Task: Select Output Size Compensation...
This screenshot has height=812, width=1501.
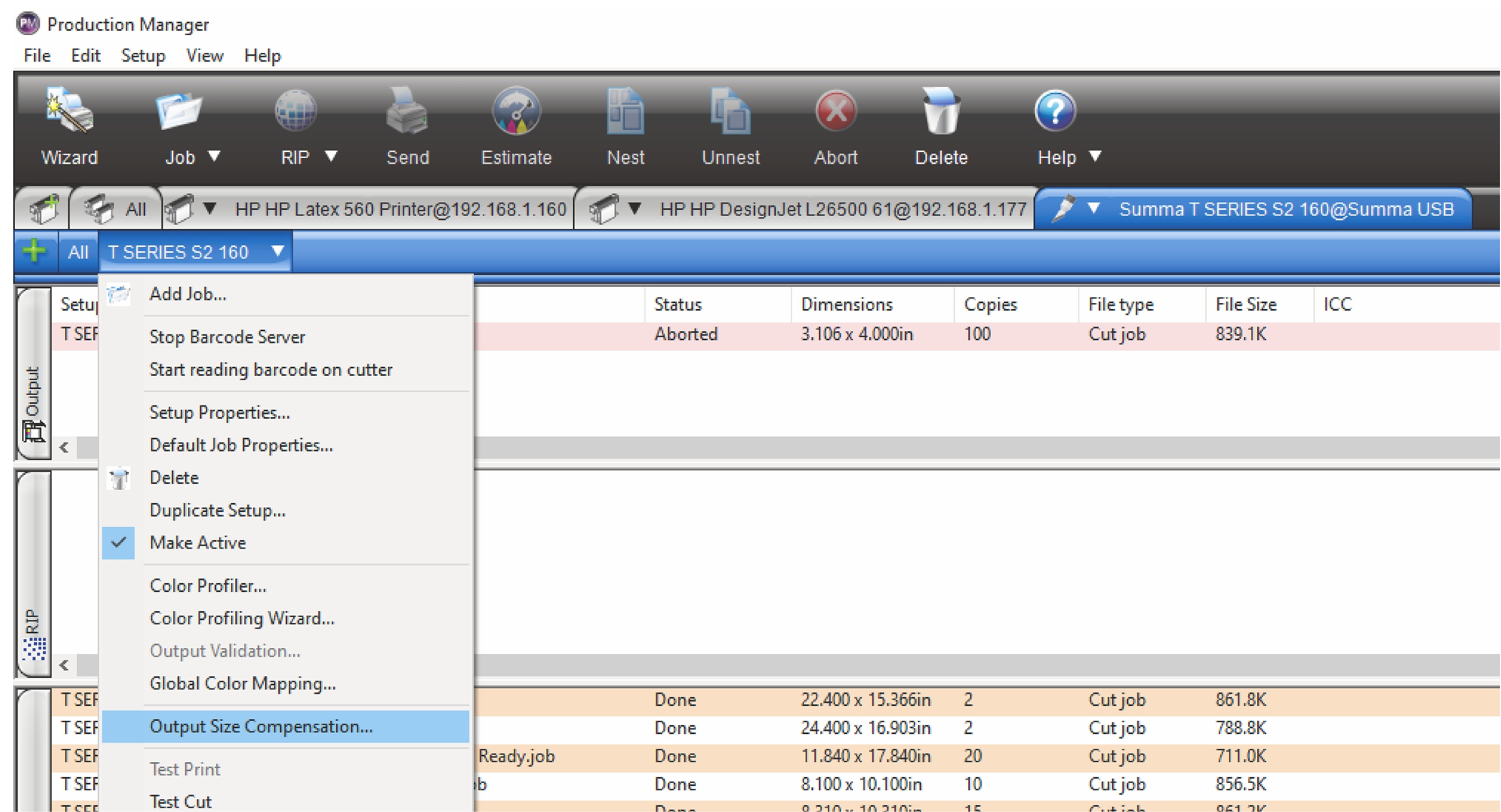Action: point(286,726)
